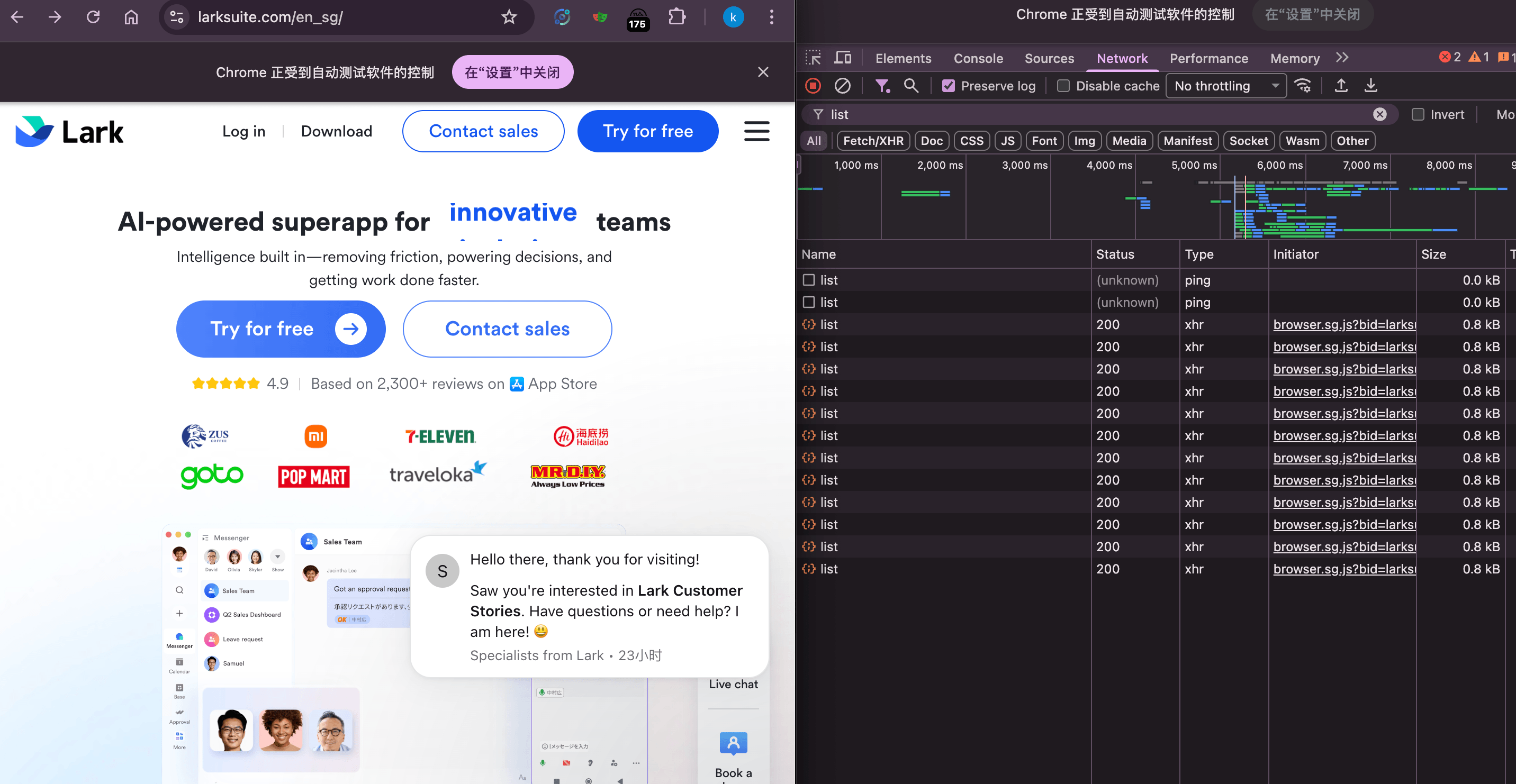Filter requests by CSS
The image size is (1516, 784).
pos(972,141)
